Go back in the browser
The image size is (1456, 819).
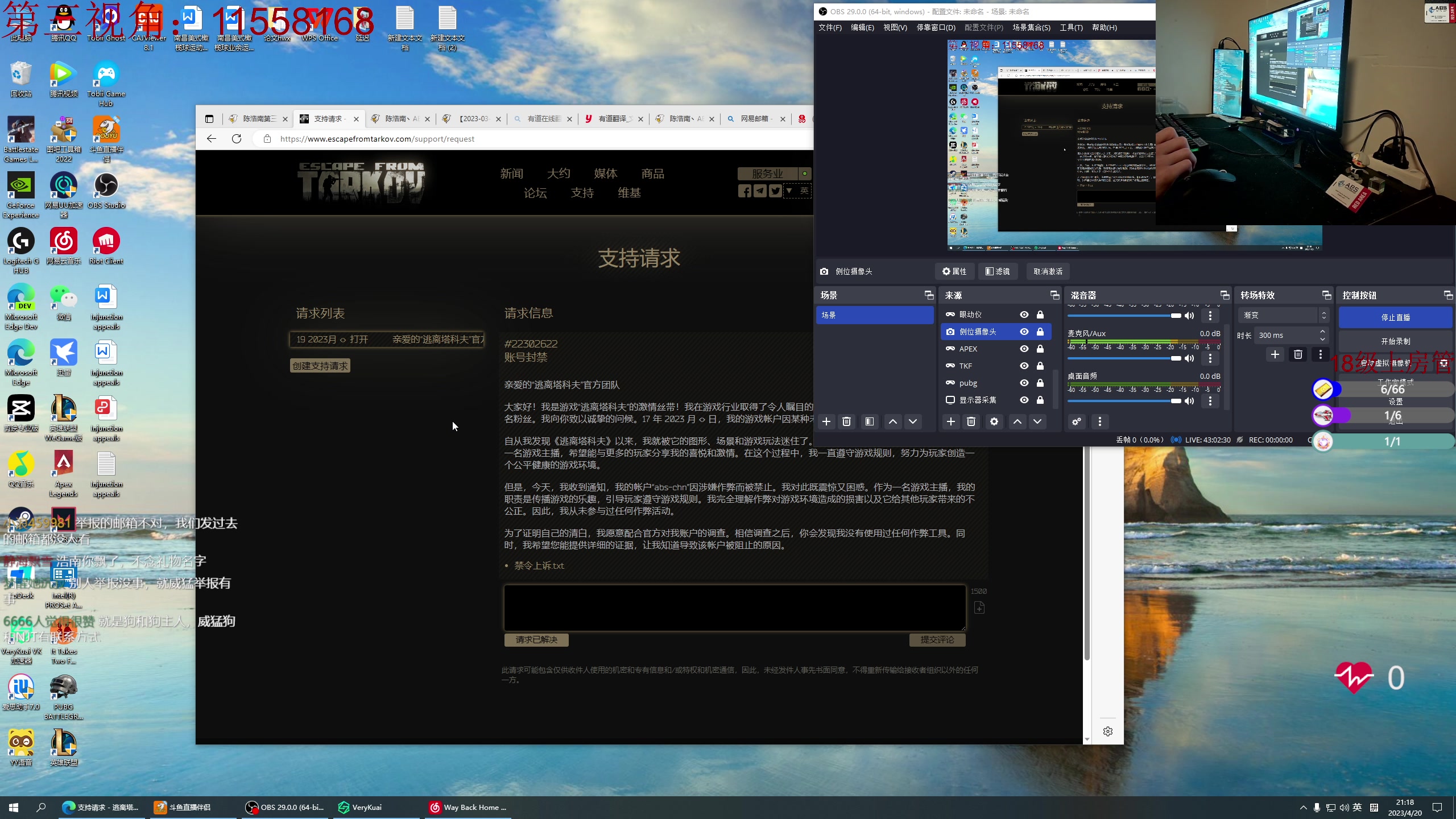212,139
